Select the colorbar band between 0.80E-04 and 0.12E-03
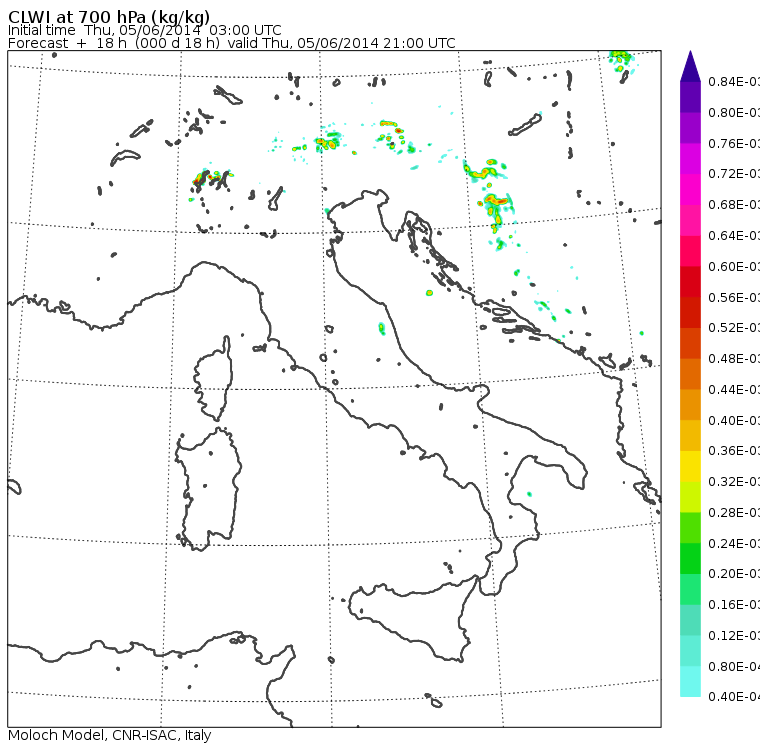The width and height of the screenshot is (760, 749). click(x=690, y=651)
